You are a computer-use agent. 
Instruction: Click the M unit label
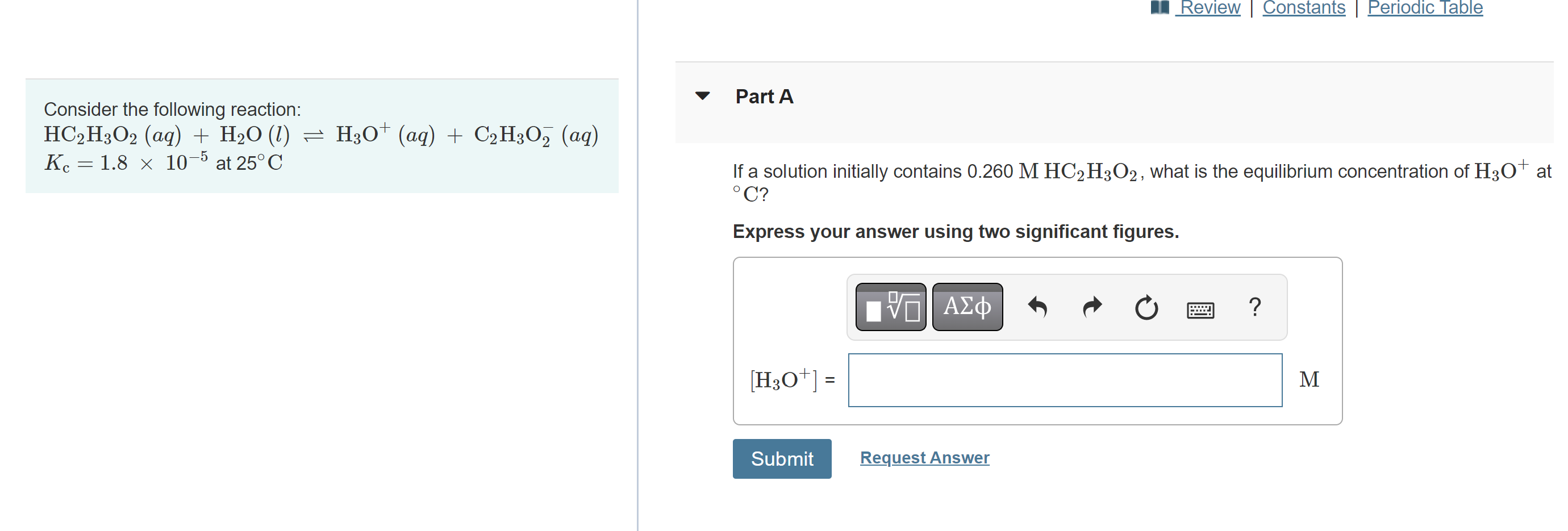[1309, 379]
